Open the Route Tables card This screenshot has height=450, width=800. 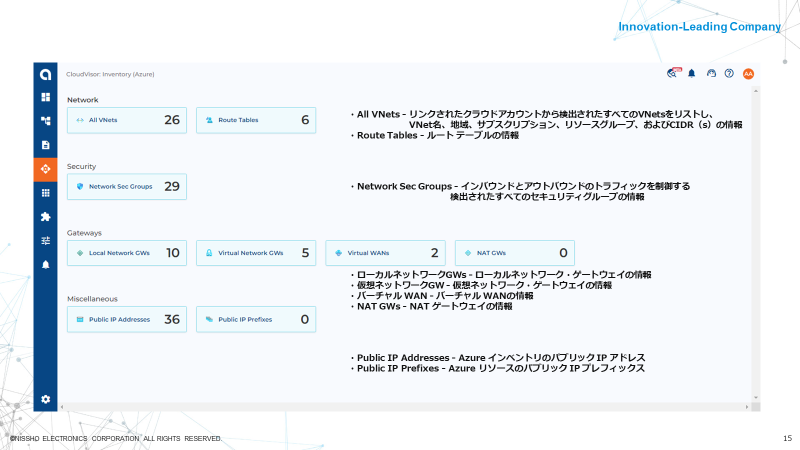255,120
